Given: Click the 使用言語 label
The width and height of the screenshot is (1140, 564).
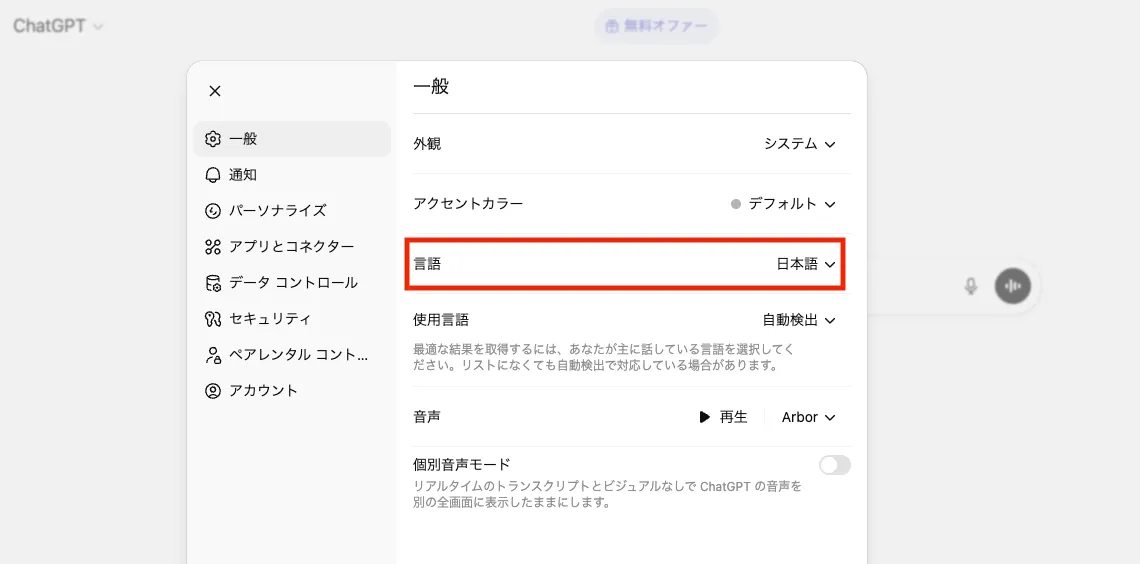Looking at the screenshot, I should [441, 320].
